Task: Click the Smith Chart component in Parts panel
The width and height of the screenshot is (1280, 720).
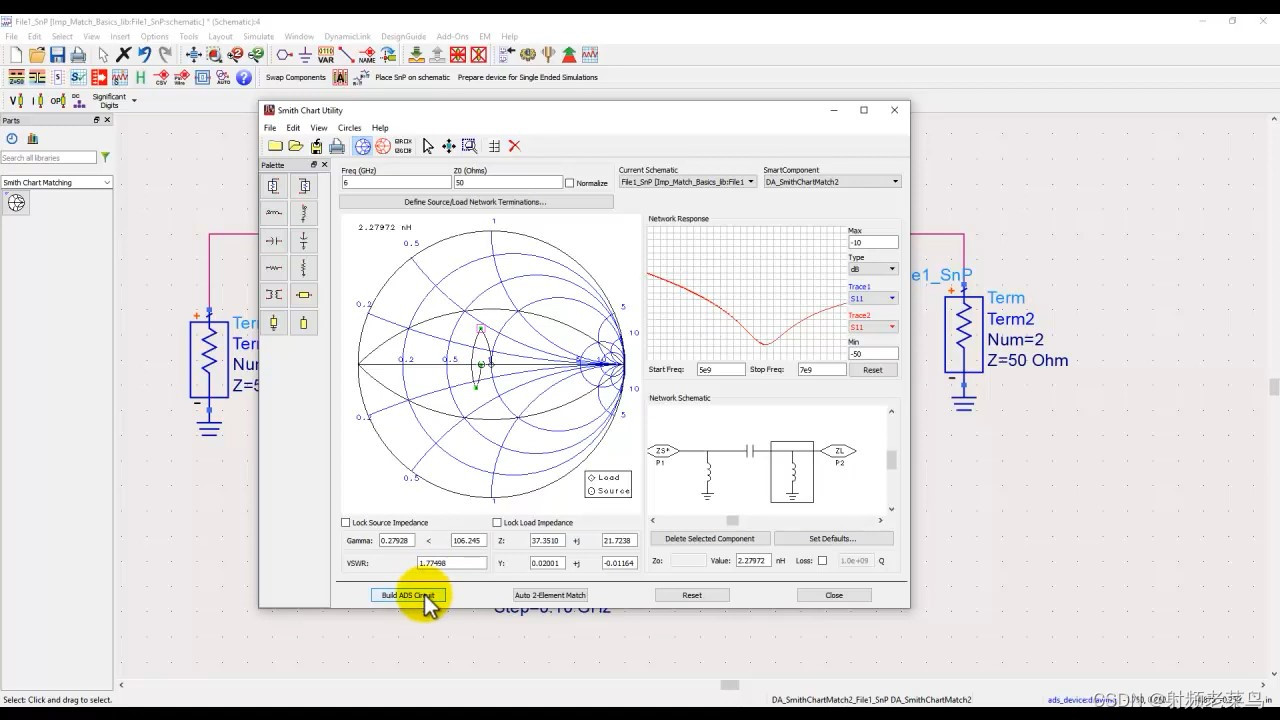Action: (16, 203)
